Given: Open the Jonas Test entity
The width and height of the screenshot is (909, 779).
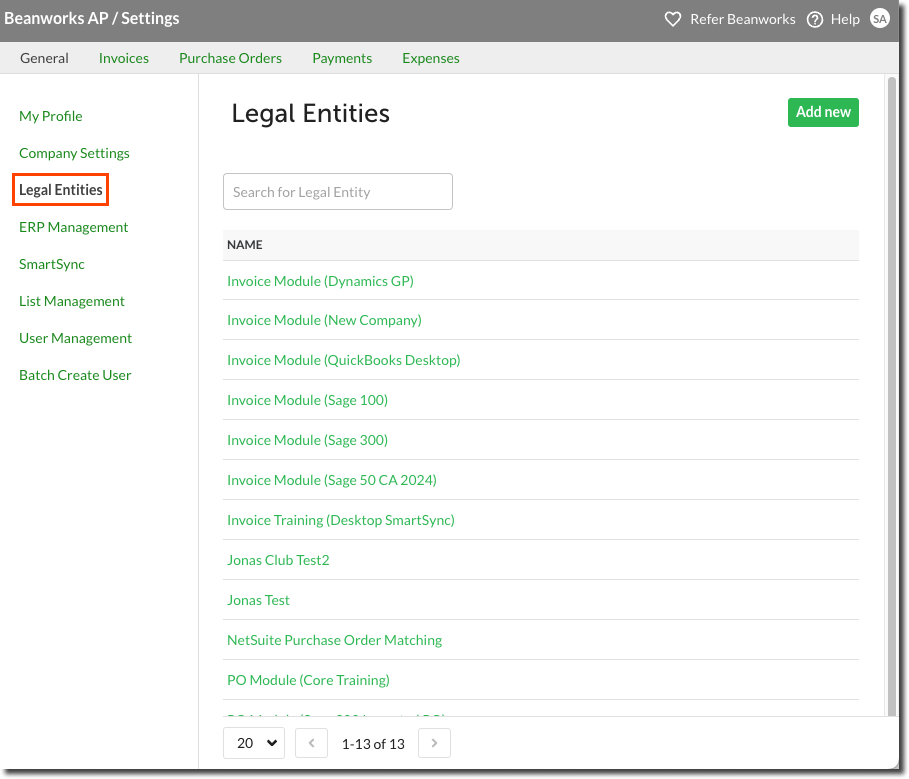Looking at the screenshot, I should (x=258, y=600).
